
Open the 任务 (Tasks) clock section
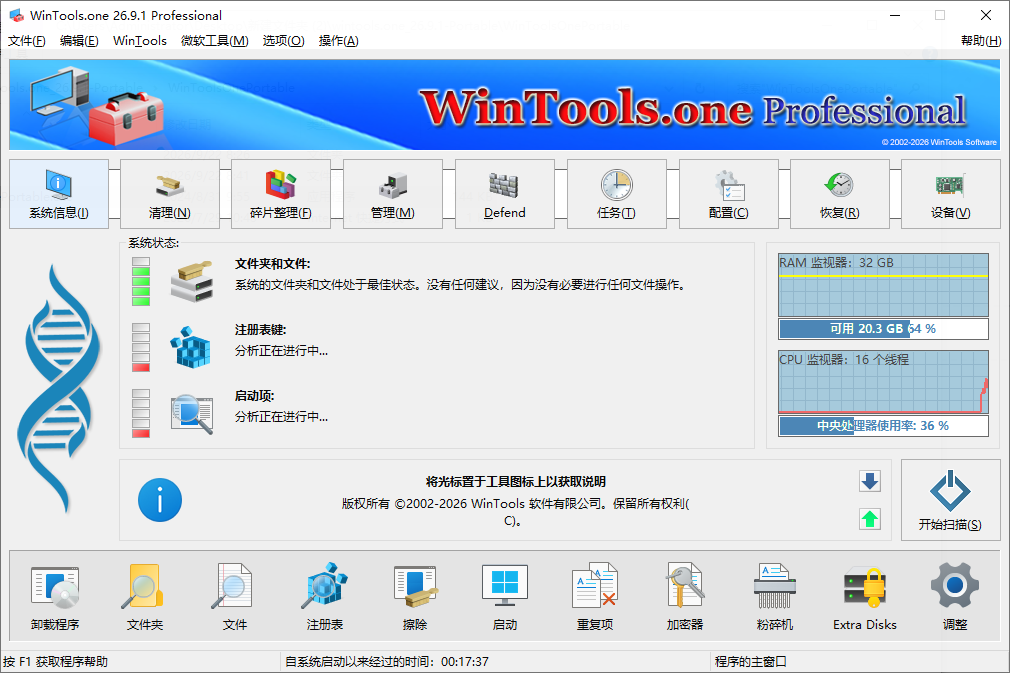pos(616,194)
